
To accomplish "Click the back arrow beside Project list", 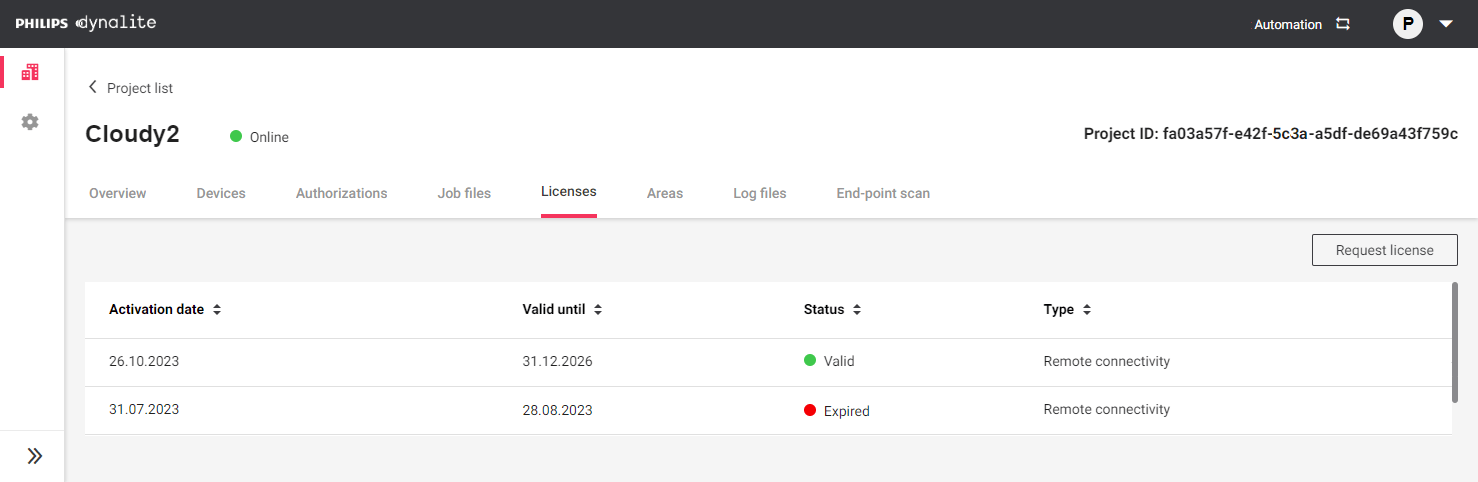I will click(93, 87).
